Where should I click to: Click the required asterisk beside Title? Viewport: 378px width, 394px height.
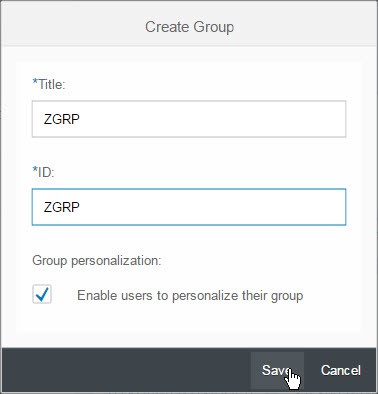[35, 81]
